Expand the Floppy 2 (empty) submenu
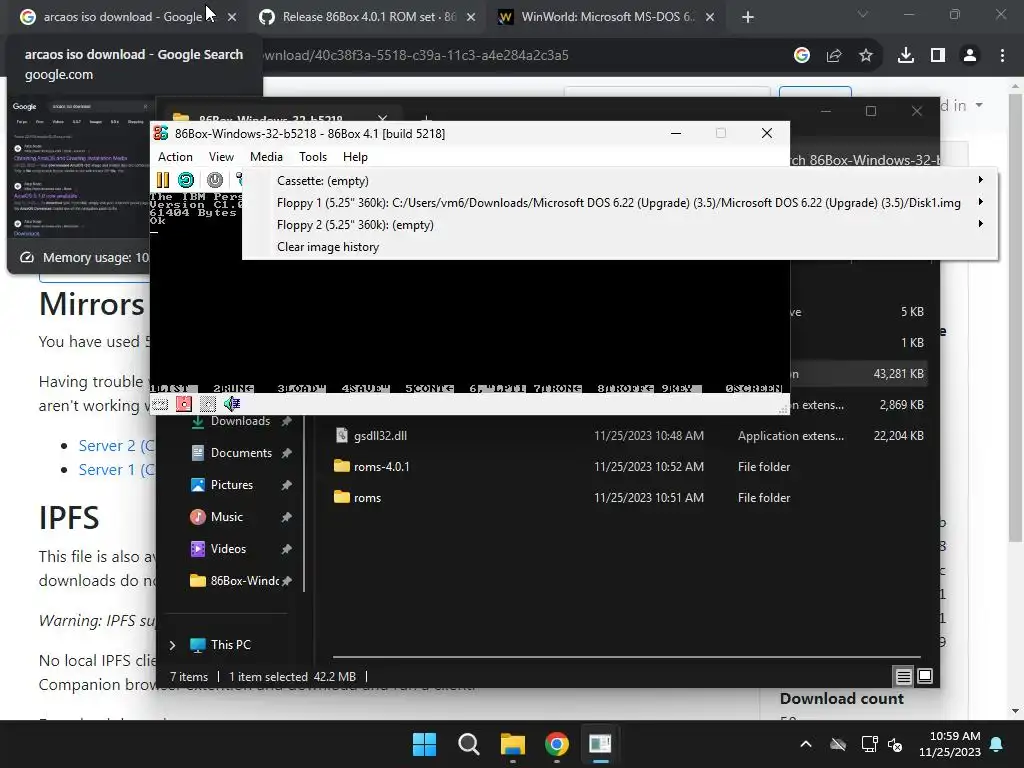 click(x=620, y=225)
